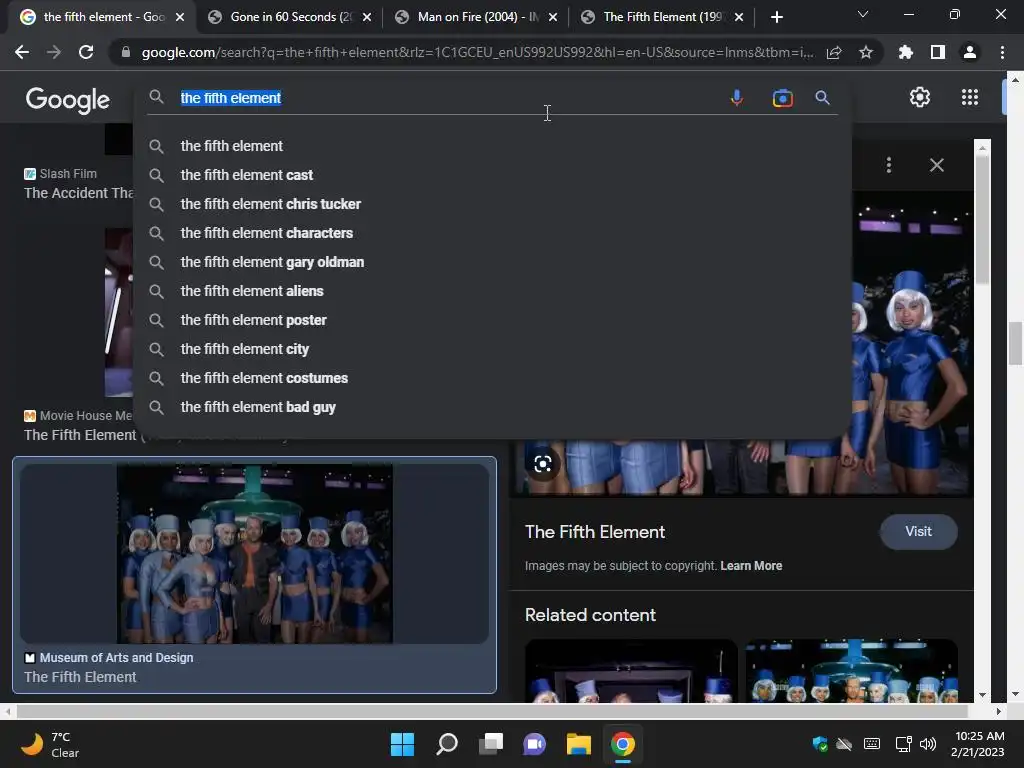Choose first suggestion 'the fifth element'
This screenshot has height=768, width=1024.
point(492,146)
